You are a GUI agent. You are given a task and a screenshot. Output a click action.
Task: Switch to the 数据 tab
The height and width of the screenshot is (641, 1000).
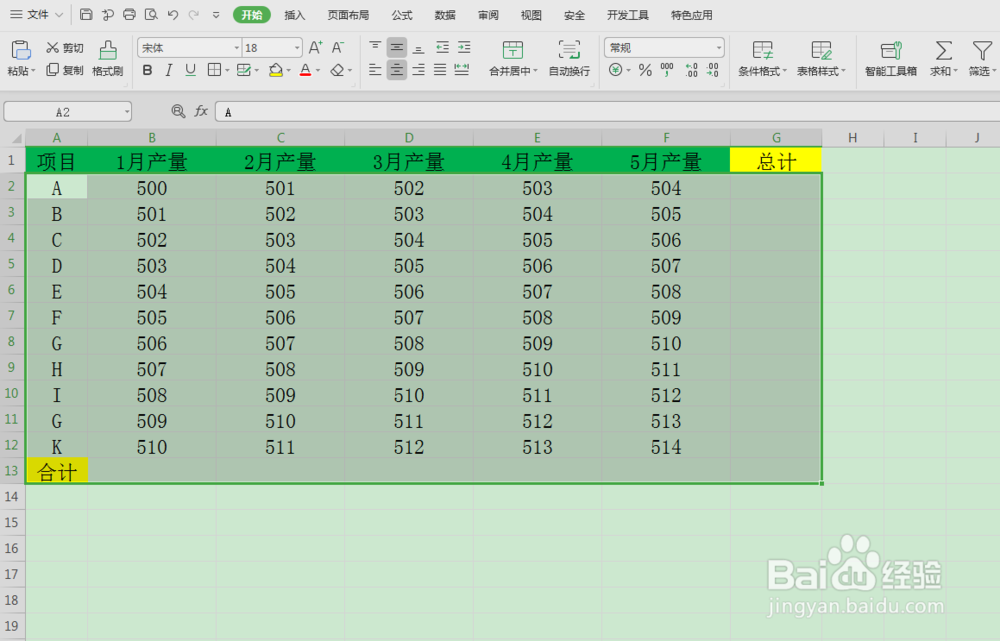(445, 15)
